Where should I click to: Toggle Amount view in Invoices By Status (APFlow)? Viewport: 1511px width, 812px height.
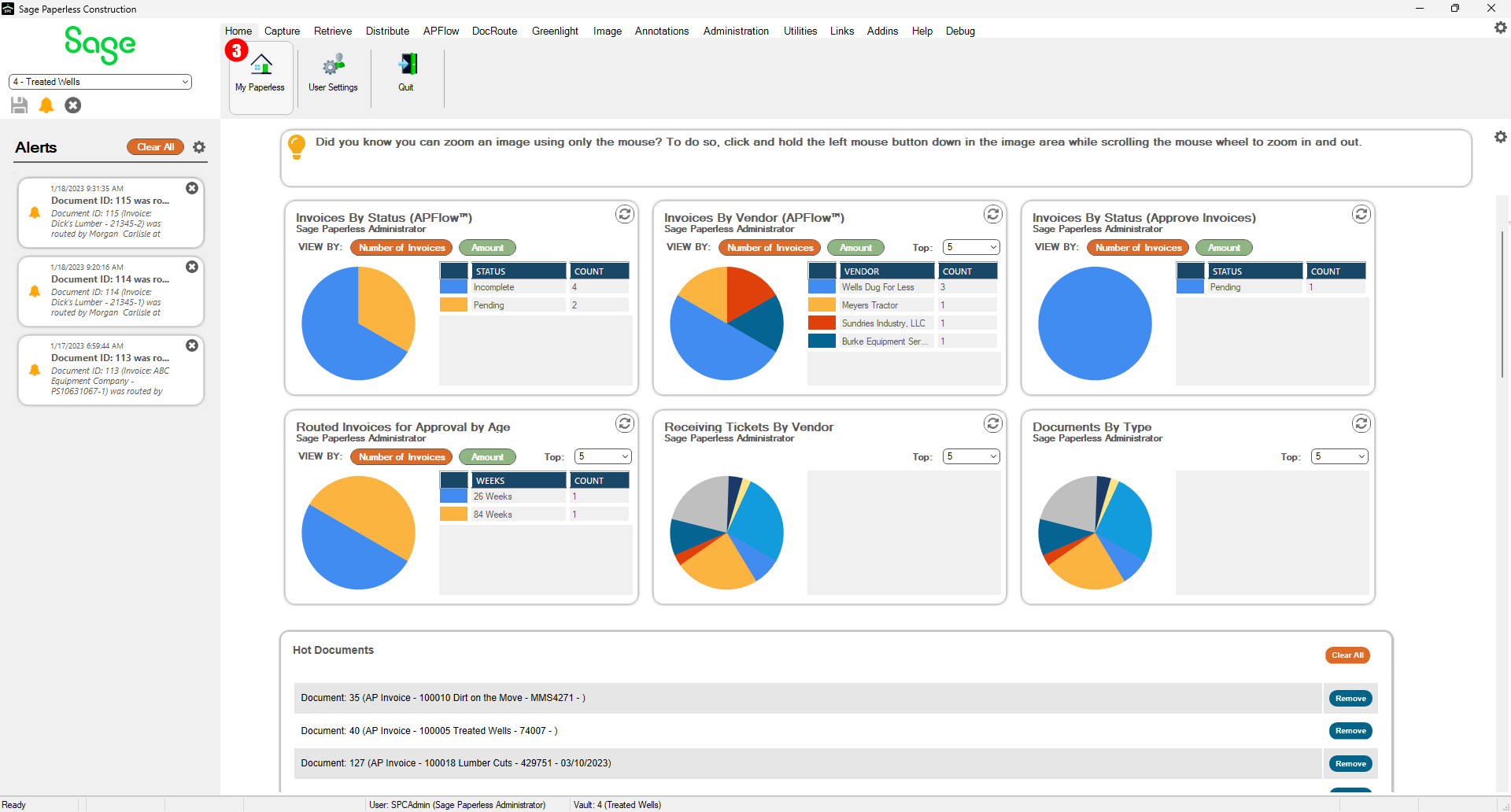[x=487, y=248]
